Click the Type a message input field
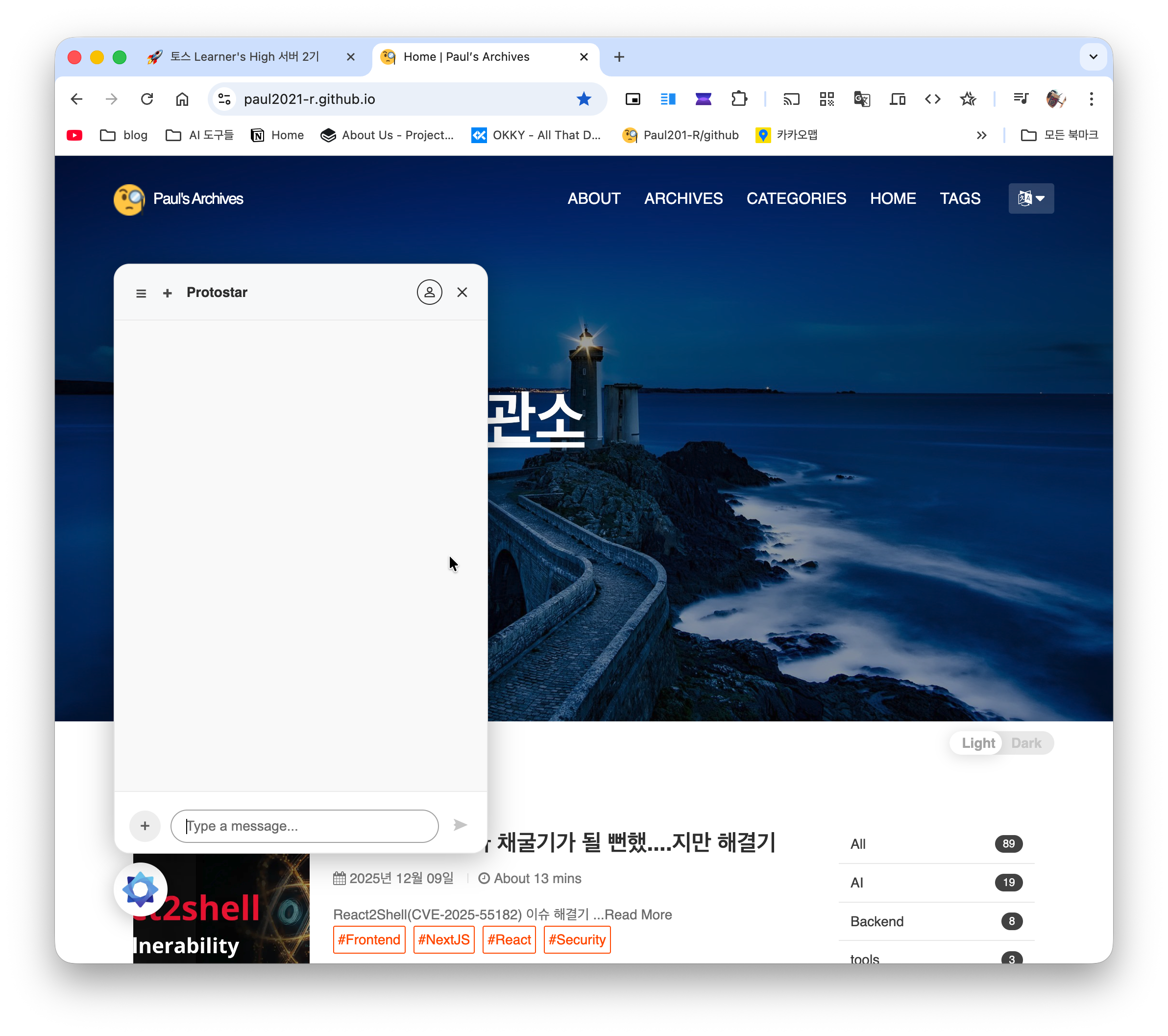The height and width of the screenshot is (1036, 1168). click(304, 826)
